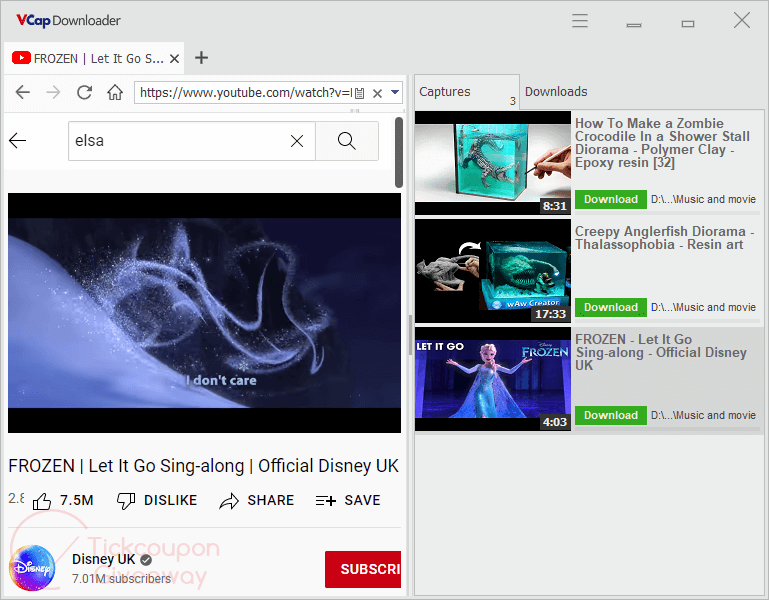Click the Creepy Anglerfish Diorama title text
The width and height of the screenshot is (769, 600).
pos(665,238)
